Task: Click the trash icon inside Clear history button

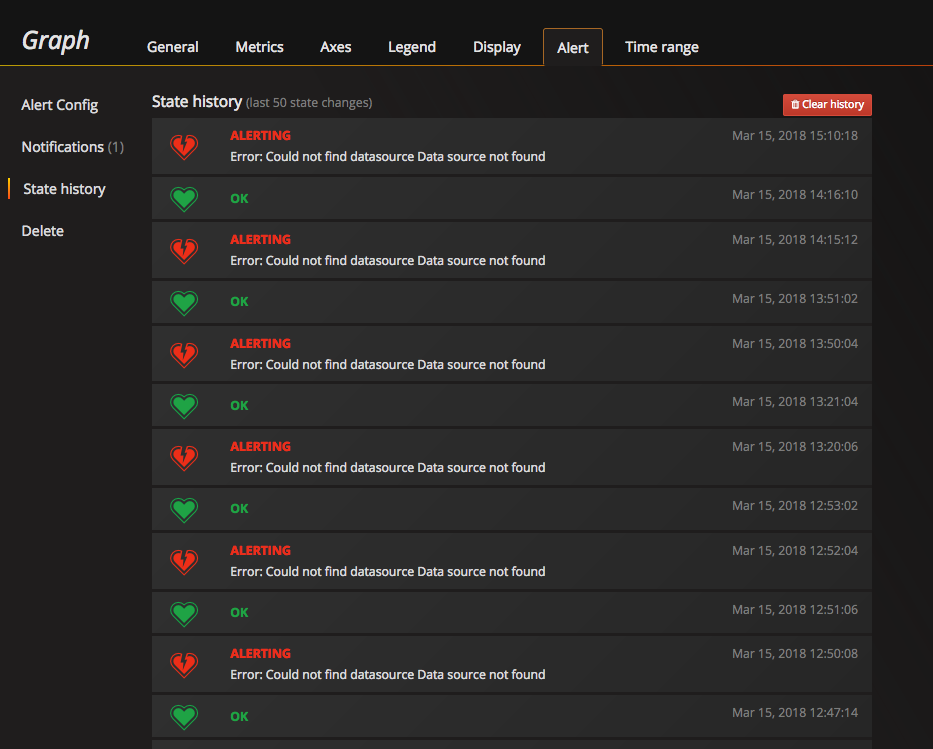Action: click(x=796, y=104)
